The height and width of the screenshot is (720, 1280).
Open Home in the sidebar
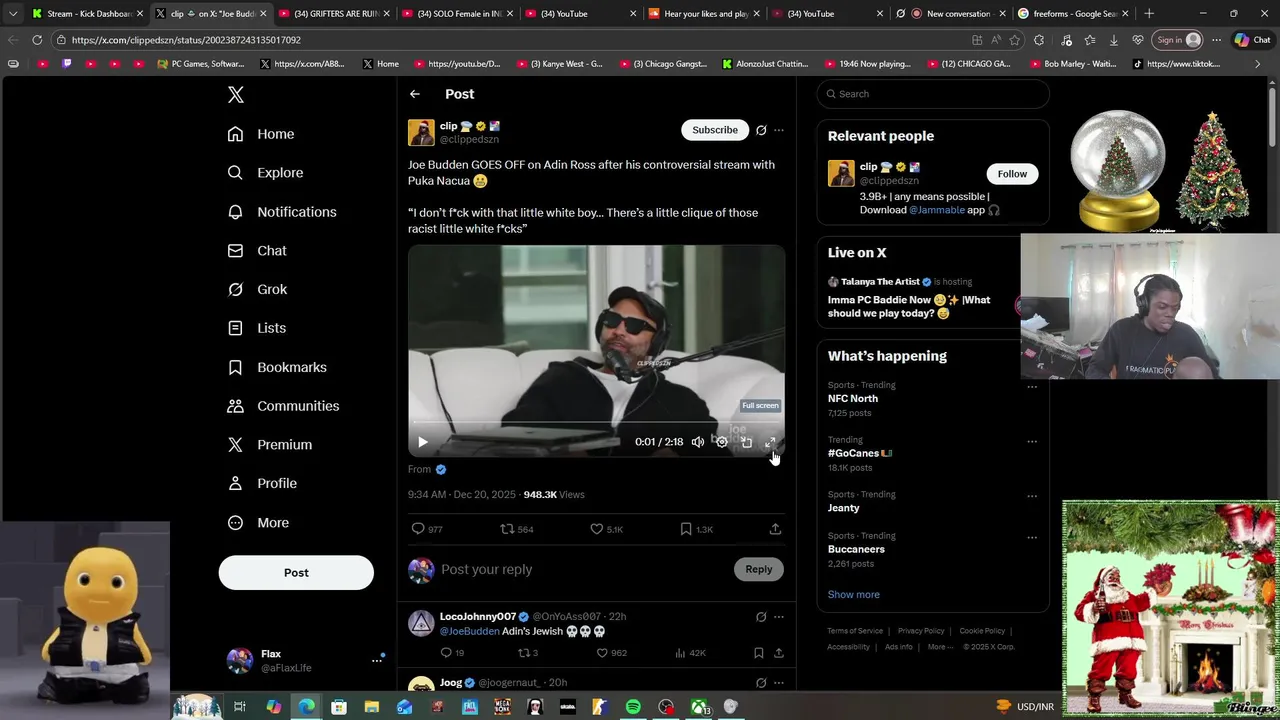point(261,134)
